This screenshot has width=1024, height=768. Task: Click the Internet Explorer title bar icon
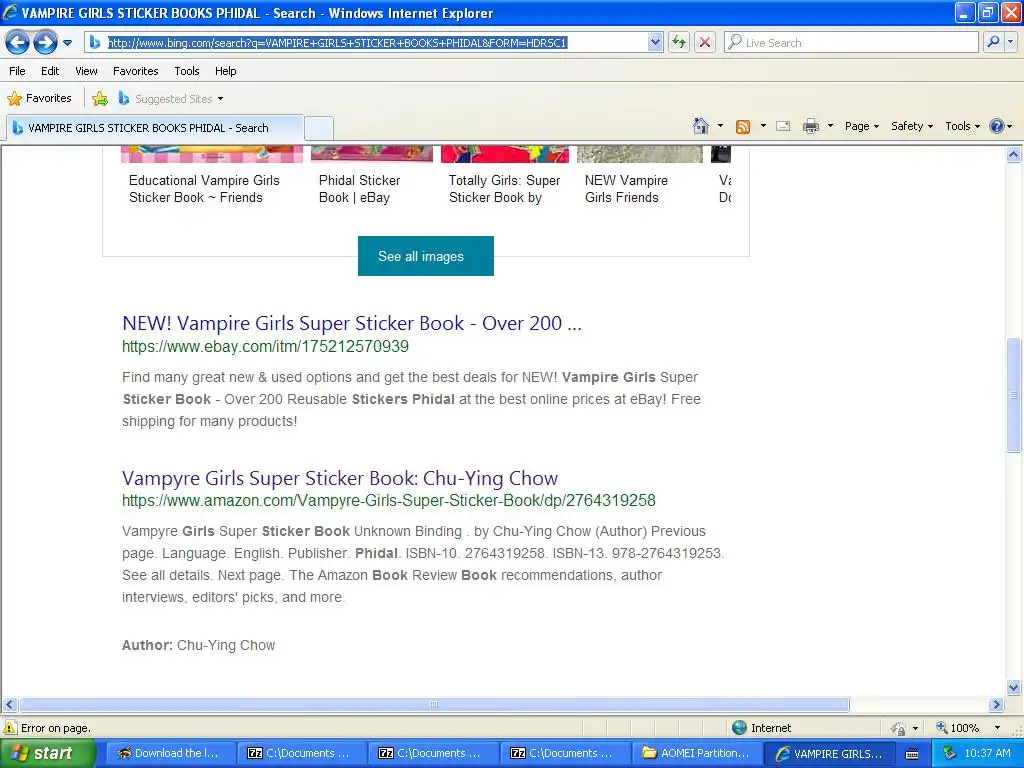(10, 12)
